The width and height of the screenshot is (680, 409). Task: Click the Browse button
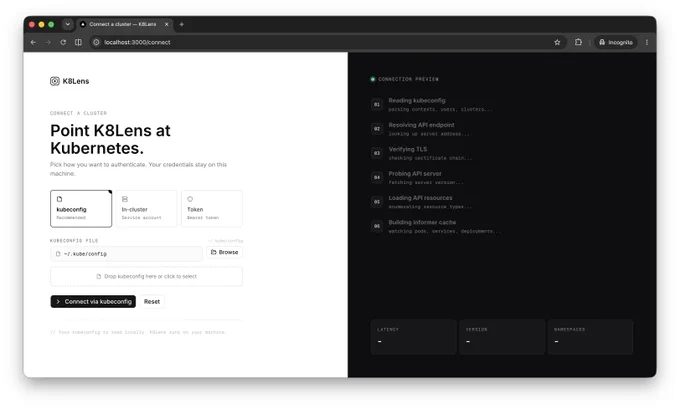pyautogui.click(x=225, y=252)
